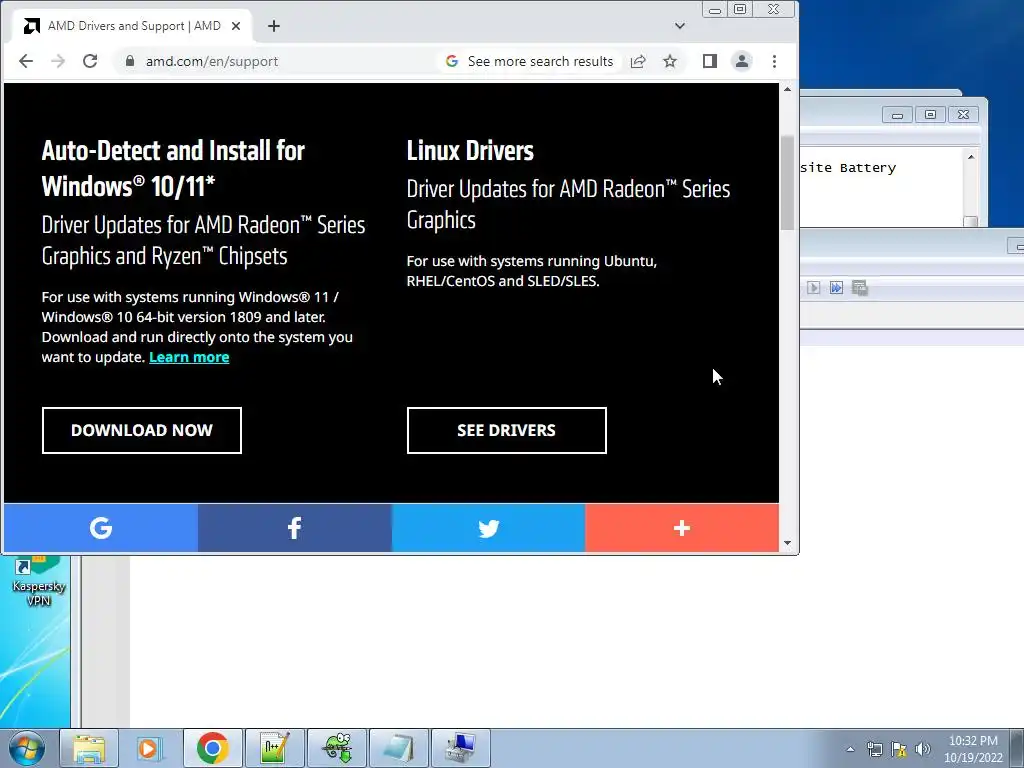The width and height of the screenshot is (1024, 768).
Task: Click the share page icon
Action: [x=638, y=61]
